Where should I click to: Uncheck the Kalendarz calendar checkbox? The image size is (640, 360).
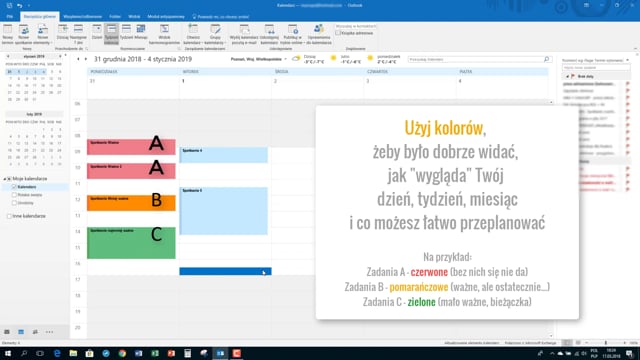tap(14, 187)
